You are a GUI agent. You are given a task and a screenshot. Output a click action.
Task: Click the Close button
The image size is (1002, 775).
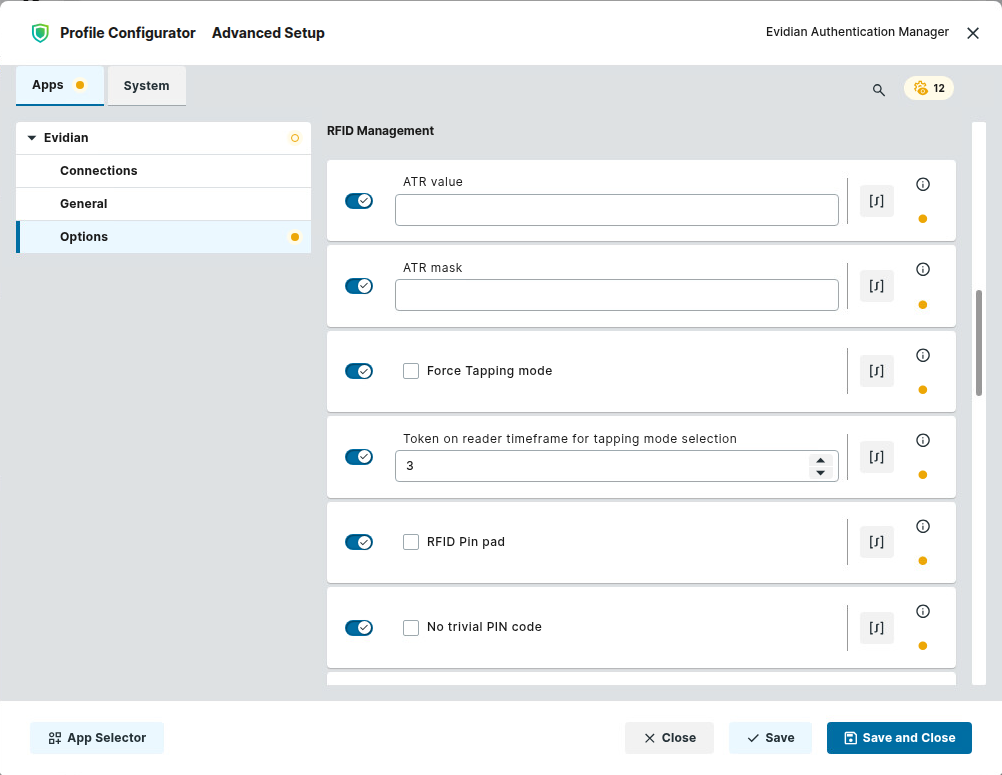(x=669, y=738)
